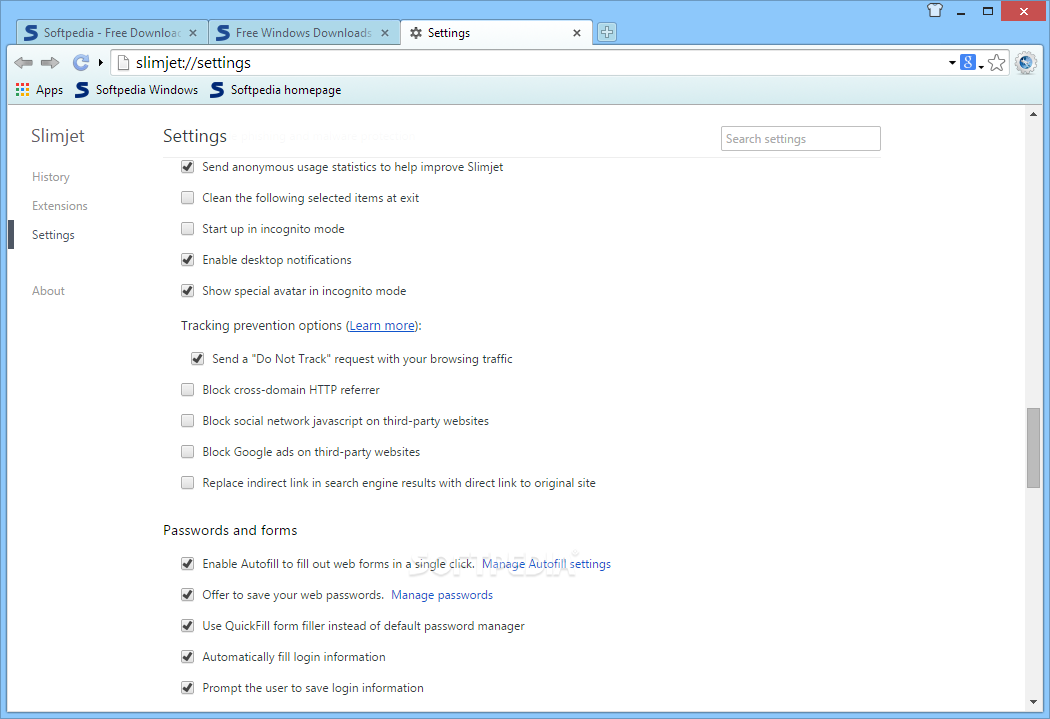Enable Start up in incognito mode
The image size is (1050, 719).
[188, 229]
